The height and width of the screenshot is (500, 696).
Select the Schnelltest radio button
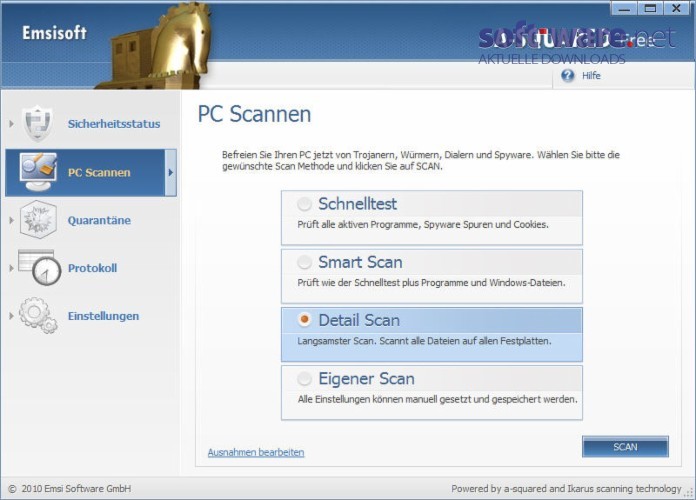pyautogui.click(x=304, y=204)
